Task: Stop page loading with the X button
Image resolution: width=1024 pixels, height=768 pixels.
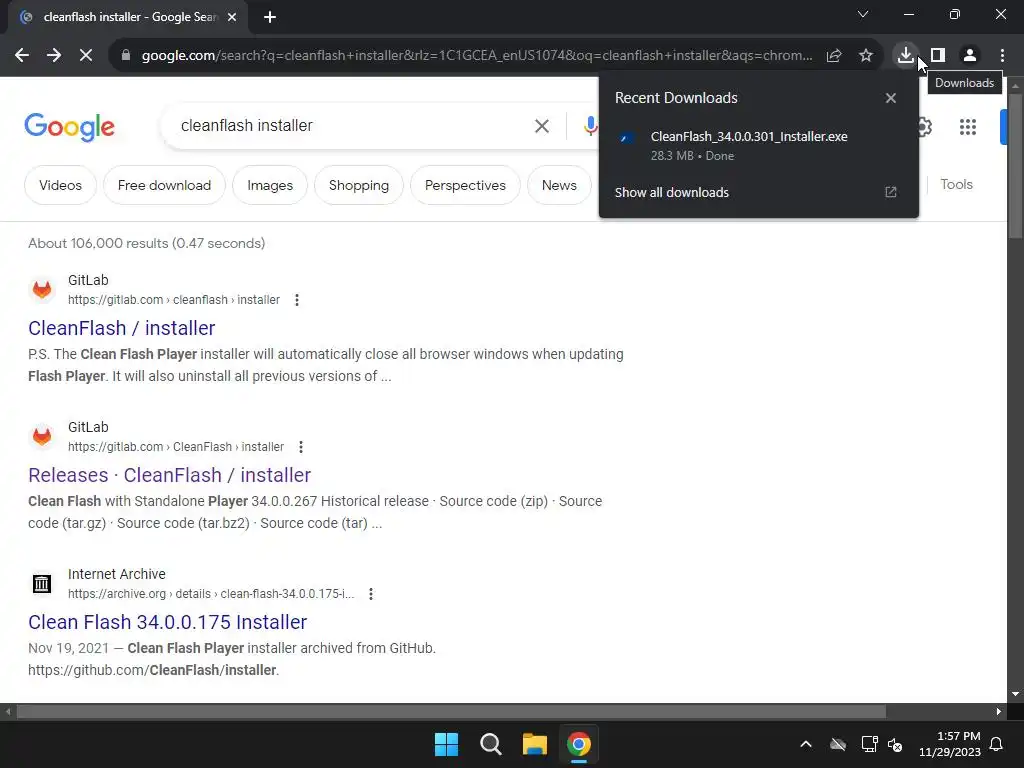Action: coord(86,56)
